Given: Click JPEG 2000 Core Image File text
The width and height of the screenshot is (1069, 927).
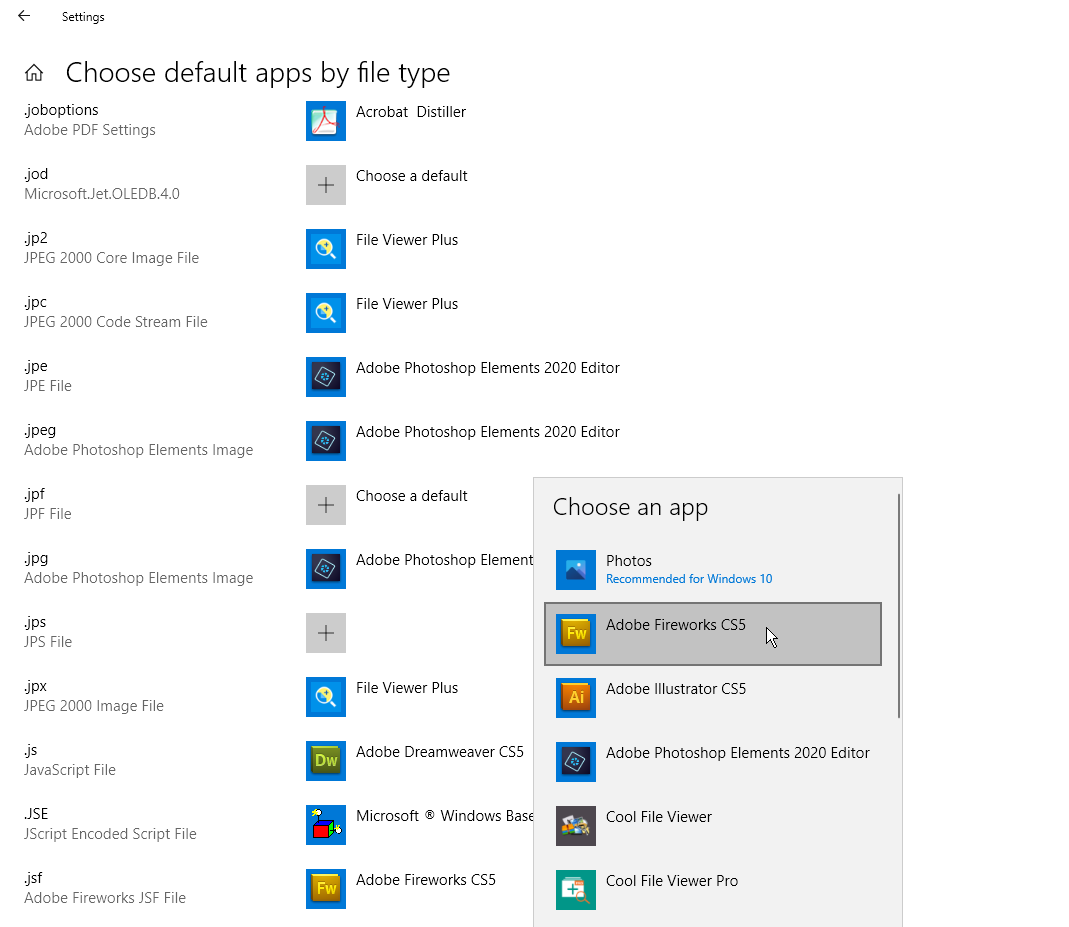Looking at the screenshot, I should pyautogui.click(x=112, y=258).
